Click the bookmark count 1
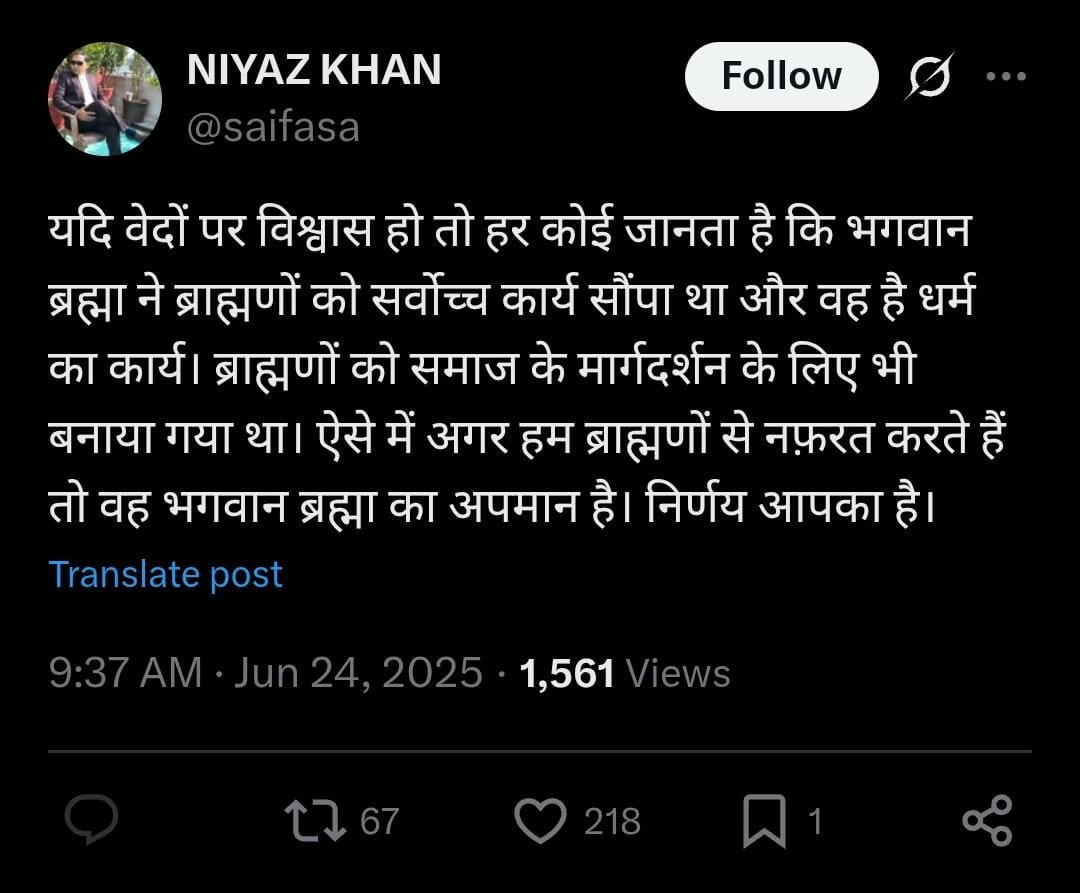Image resolution: width=1080 pixels, height=893 pixels. (814, 822)
